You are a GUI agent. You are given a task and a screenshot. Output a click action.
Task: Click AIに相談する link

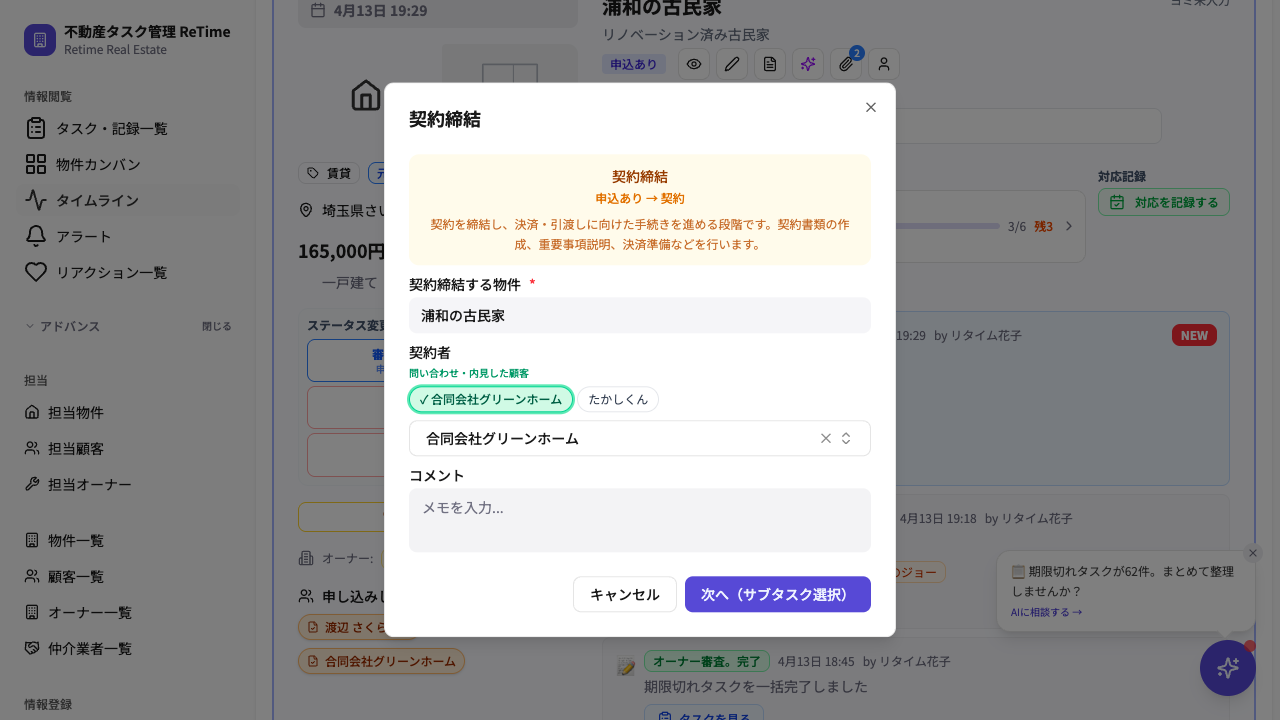[x=1046, y=612]
